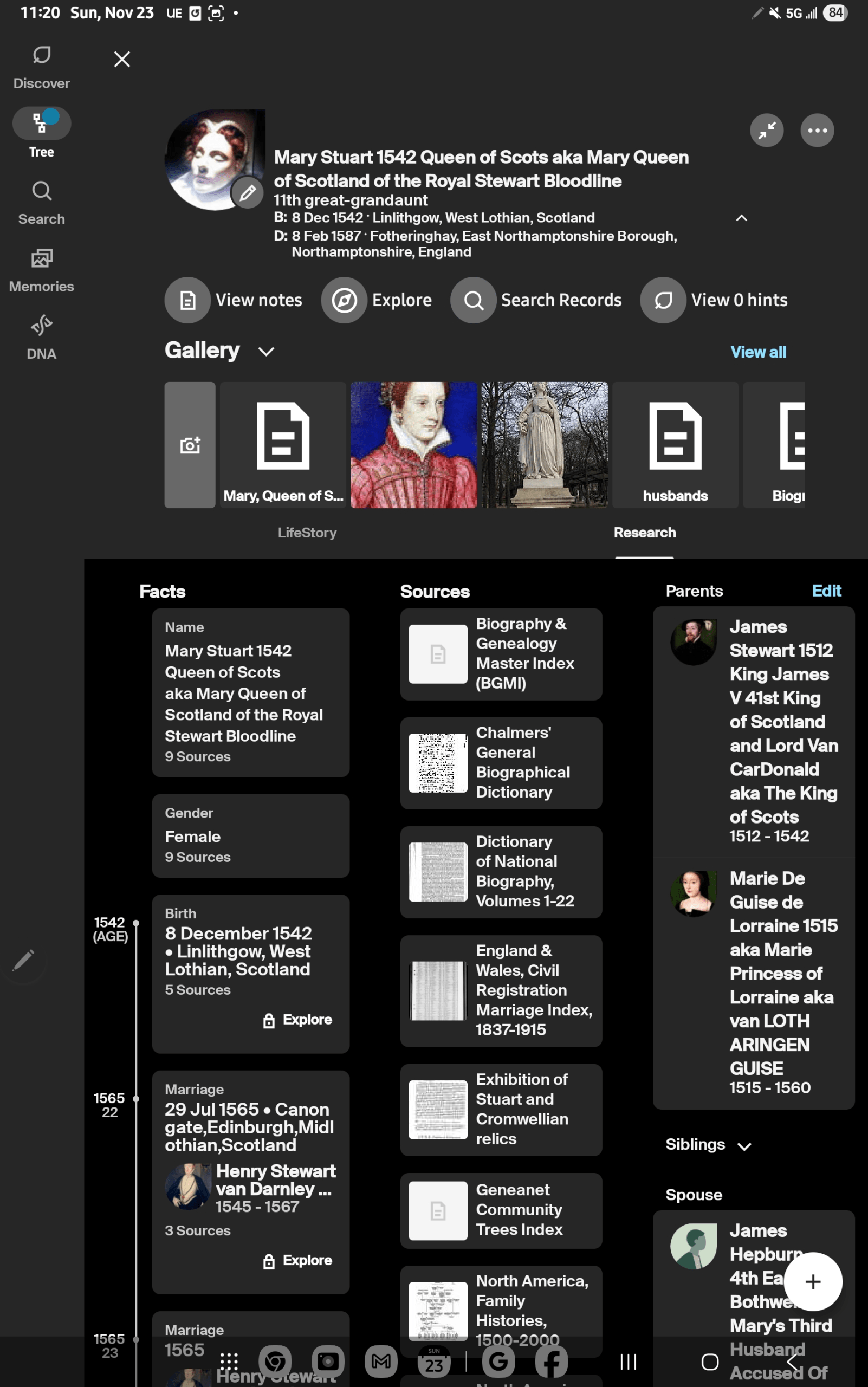Tap the floating plus add button
868x1387 pixels.
(812, 1281)
